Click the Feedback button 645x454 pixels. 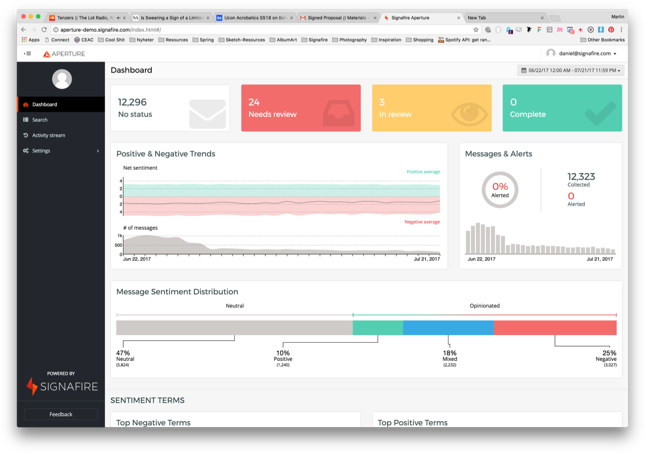(61, 414)
